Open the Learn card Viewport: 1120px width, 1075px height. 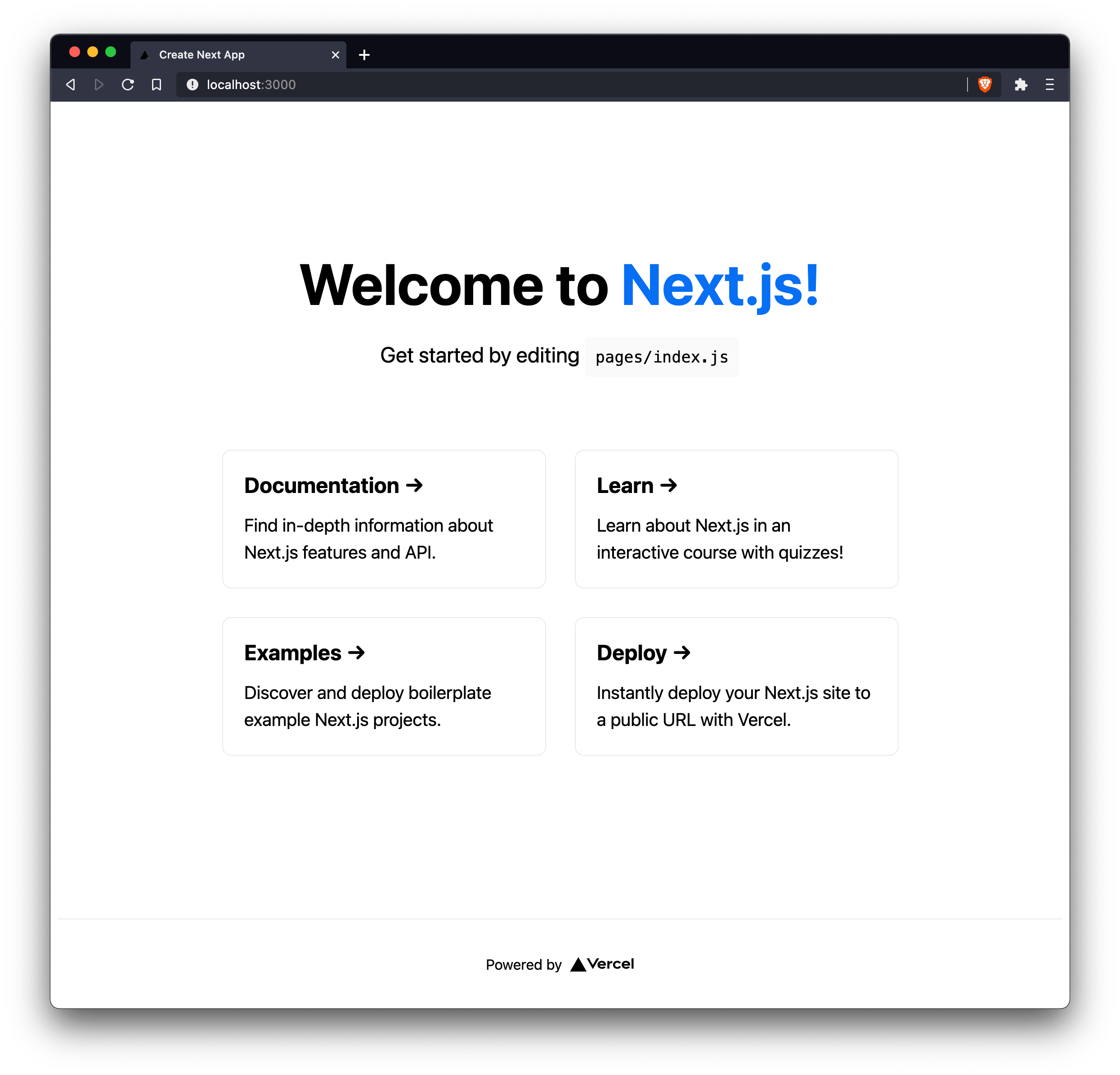pos(737,519)
